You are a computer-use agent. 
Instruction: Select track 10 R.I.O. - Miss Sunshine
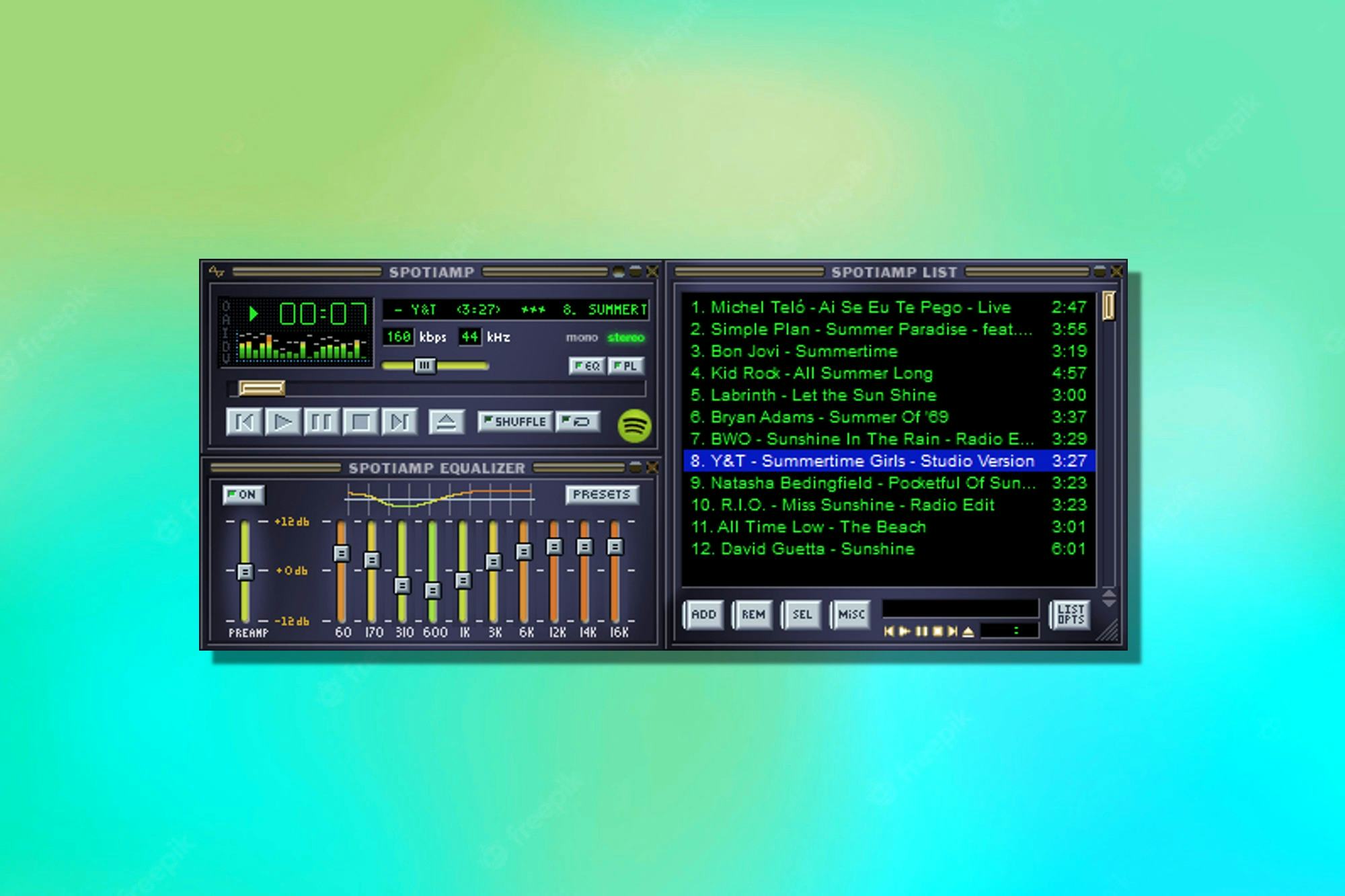point(889,505)
